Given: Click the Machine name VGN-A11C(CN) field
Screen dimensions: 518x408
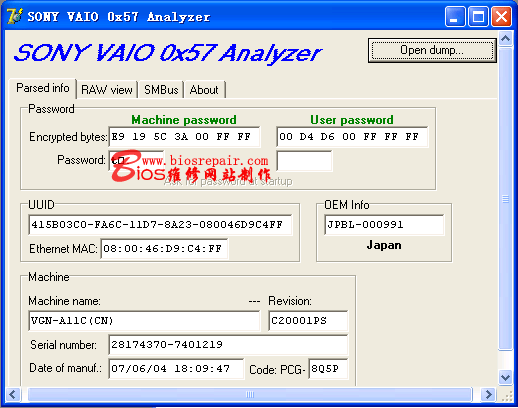Looking at the screenshot, I should pyautogui.click(x=144, y=321).
